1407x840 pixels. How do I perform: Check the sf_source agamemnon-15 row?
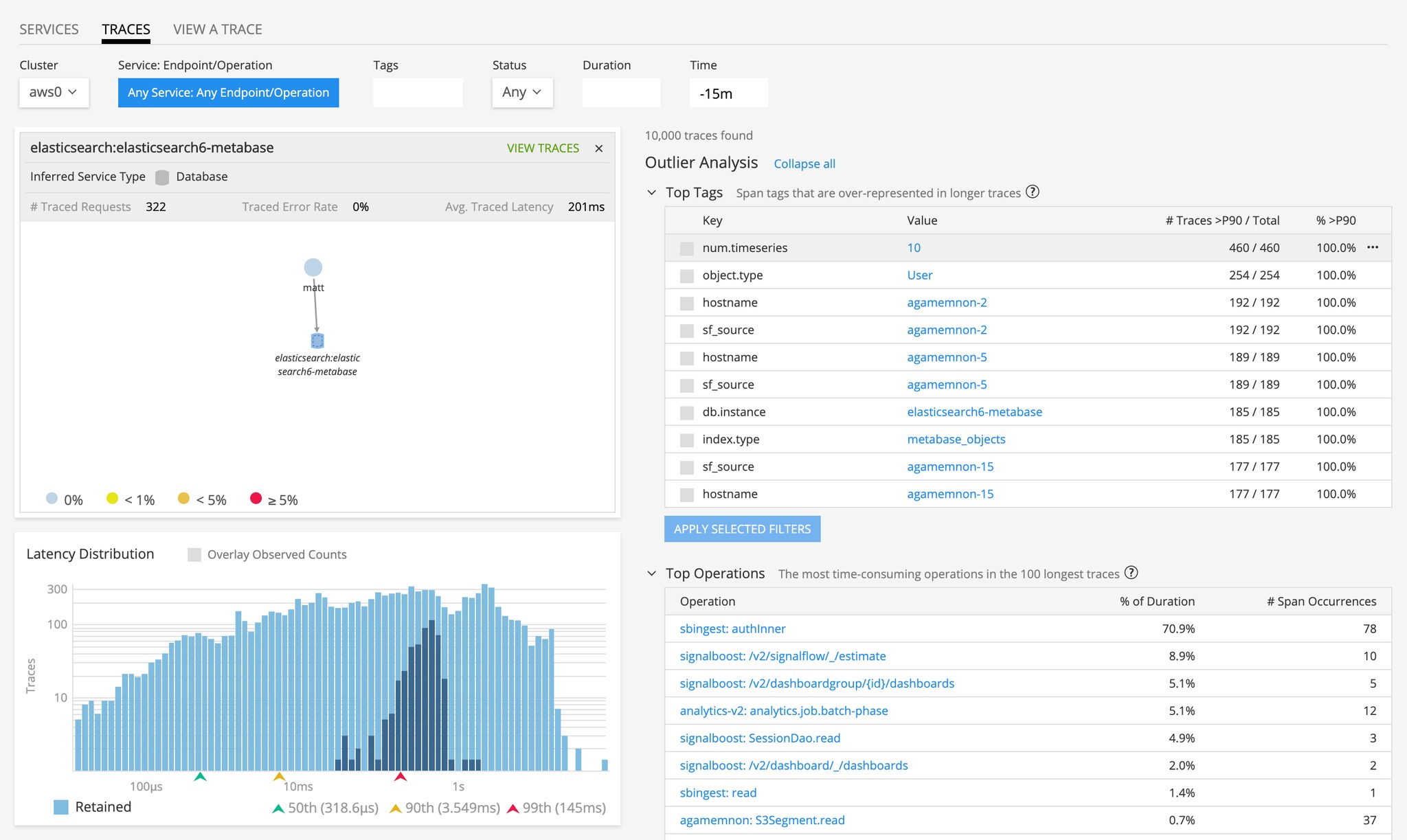tap(686, 467)
